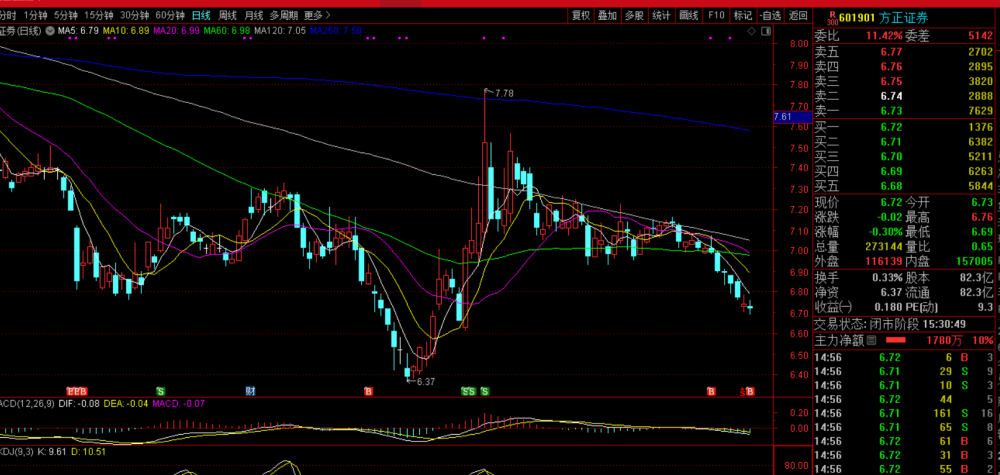Image resolution: width=1000 pixels, height=475 pixels.
Task: Click the 买一 6.72 order row
Action: click(904, 127)
